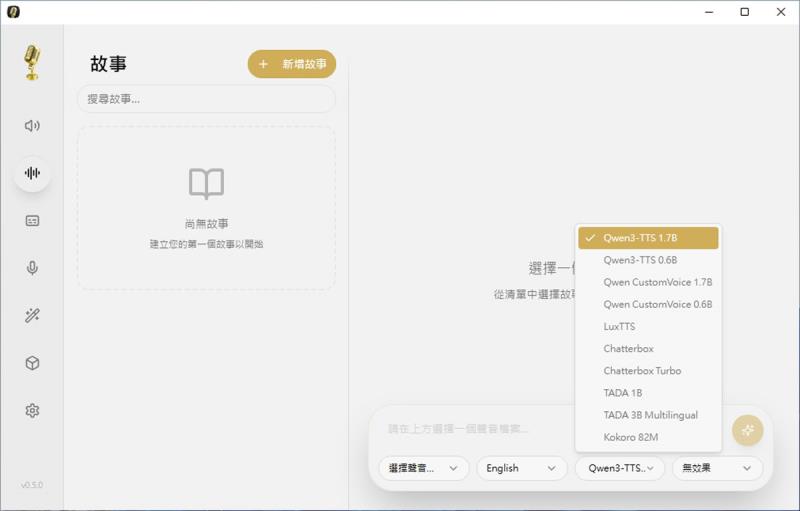Screen dimensions: 800x511
Task: Focus the 搜尋故事 search field
Action: [206, 99]
